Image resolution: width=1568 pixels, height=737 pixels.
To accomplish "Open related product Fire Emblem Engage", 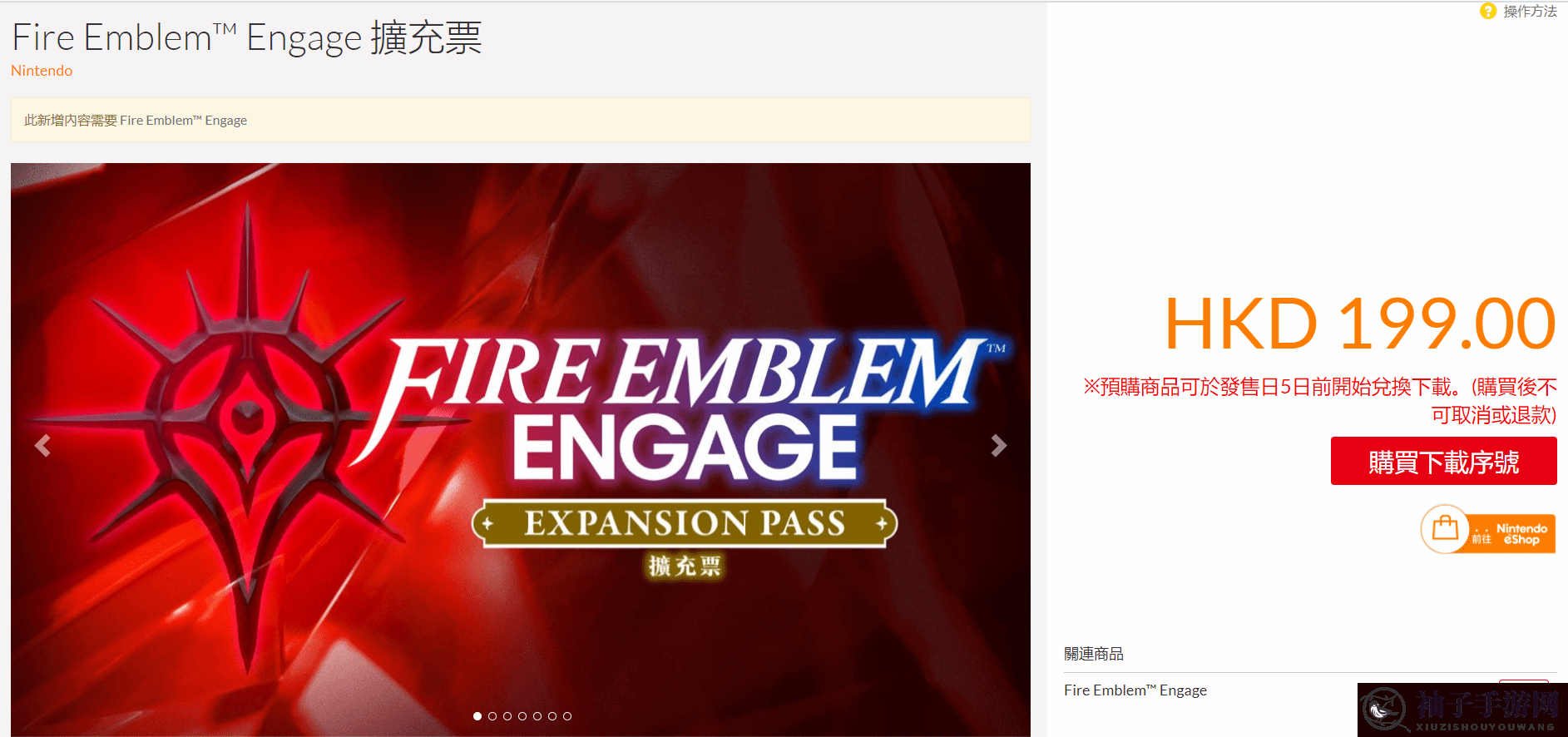I will [1135, 690].
